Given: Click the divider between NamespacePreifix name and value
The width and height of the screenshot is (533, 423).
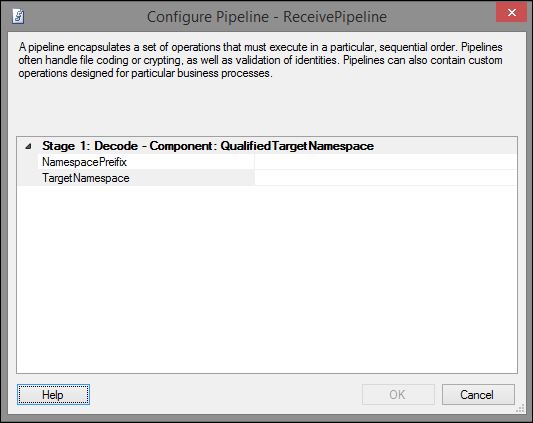Looking at the screenshot, I should (x=254, y=162).
